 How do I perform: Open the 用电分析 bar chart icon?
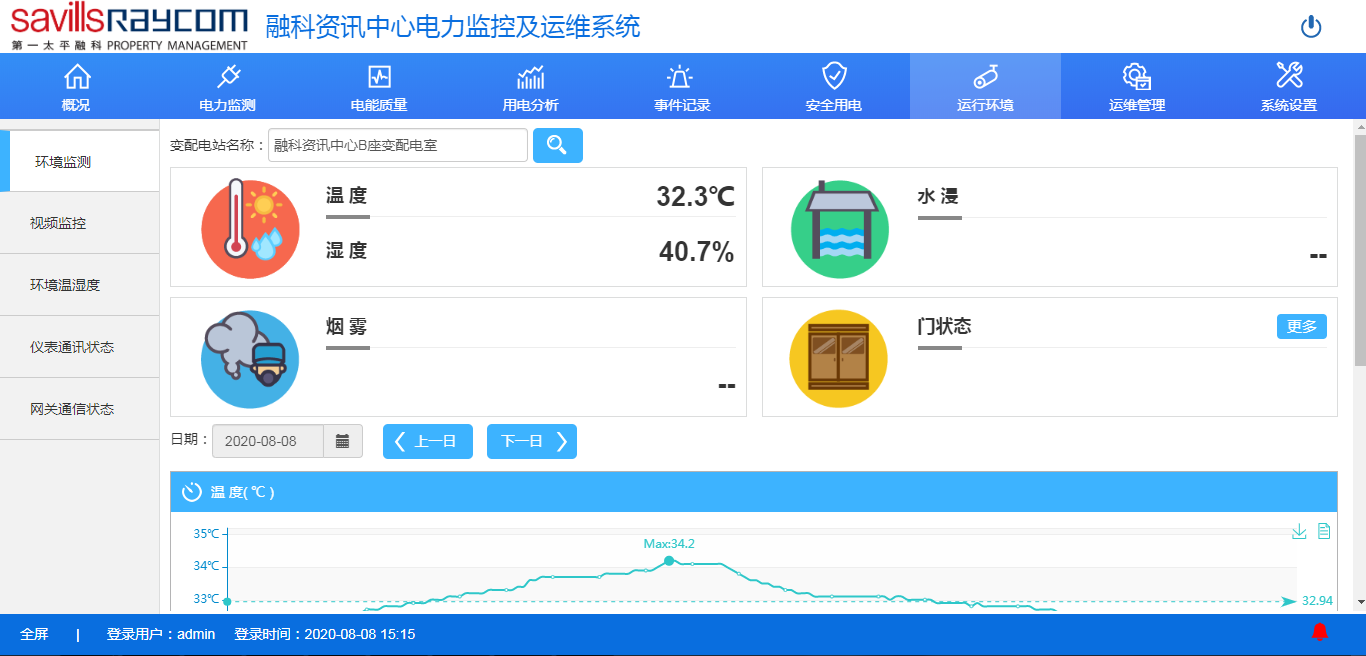click(531, 76)
